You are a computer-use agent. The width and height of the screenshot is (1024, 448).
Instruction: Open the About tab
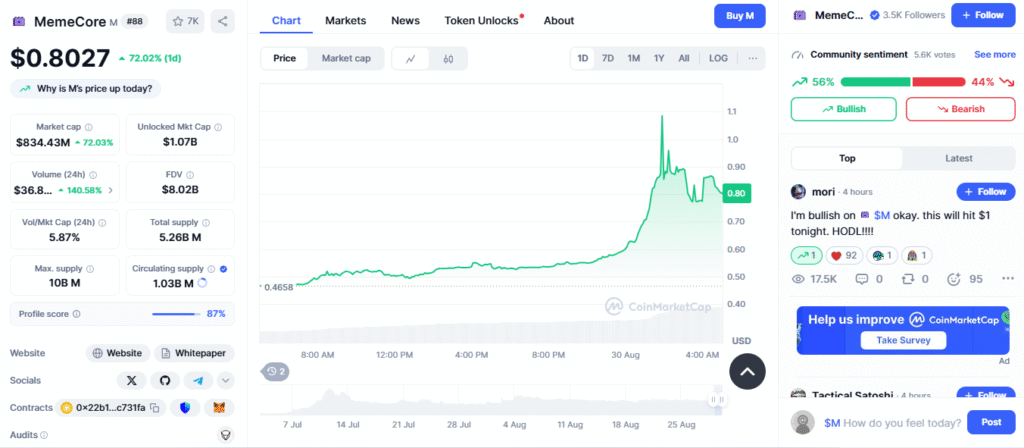559,20
